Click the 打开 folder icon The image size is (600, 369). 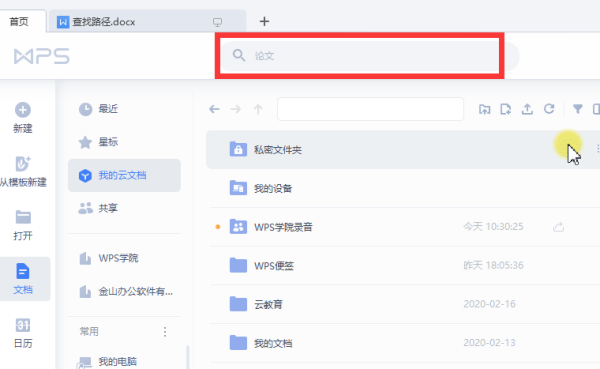[23, 217]
